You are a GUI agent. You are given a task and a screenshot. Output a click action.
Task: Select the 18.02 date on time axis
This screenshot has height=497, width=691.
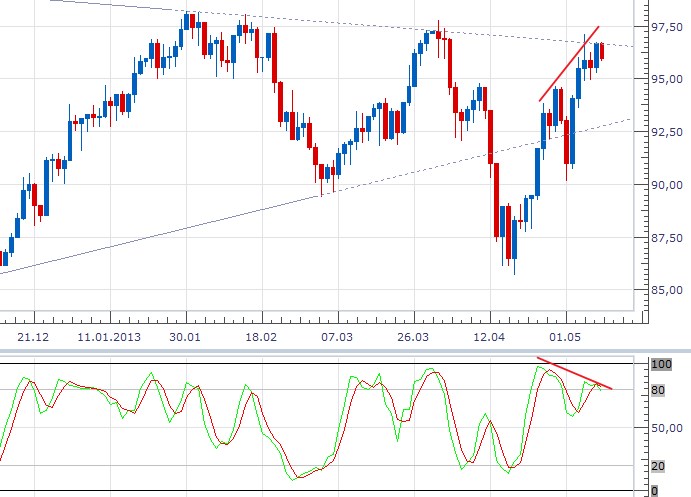[x=261, y=338]
